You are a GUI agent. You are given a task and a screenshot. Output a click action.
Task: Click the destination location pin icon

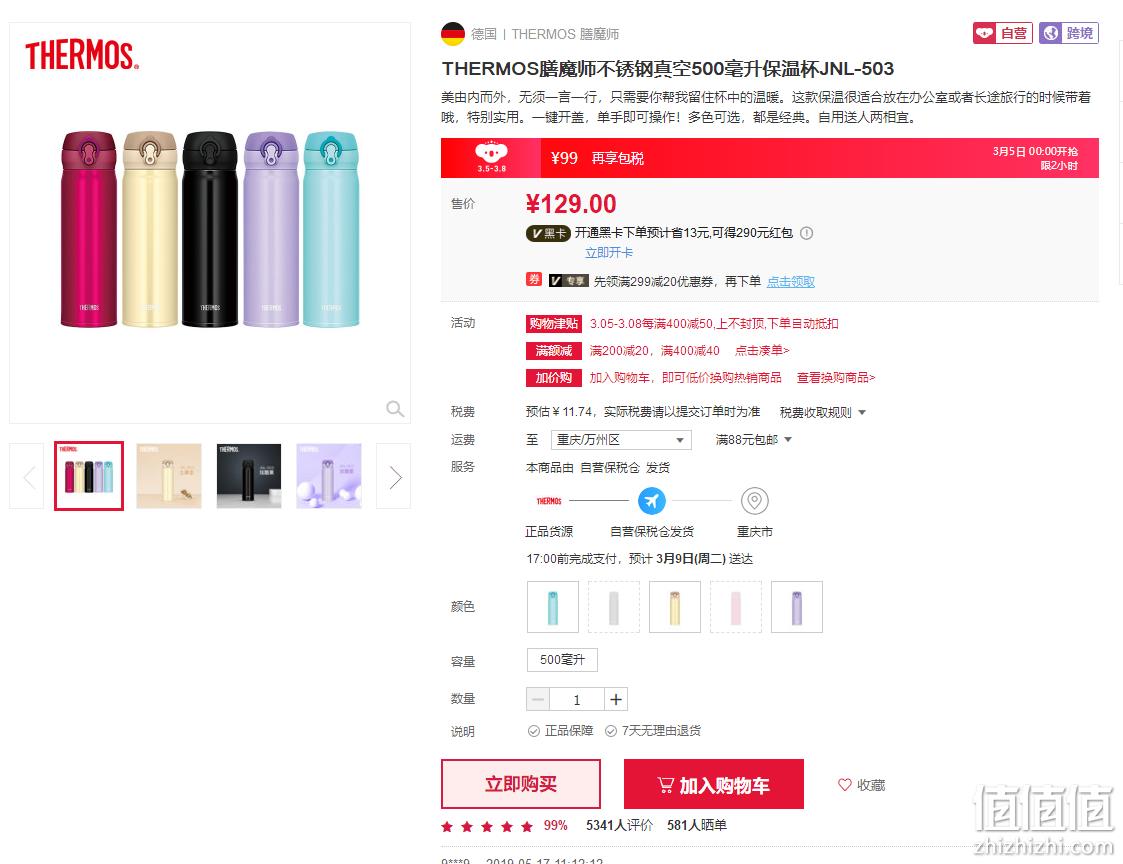pyautogui.click(x=755, y=501)
